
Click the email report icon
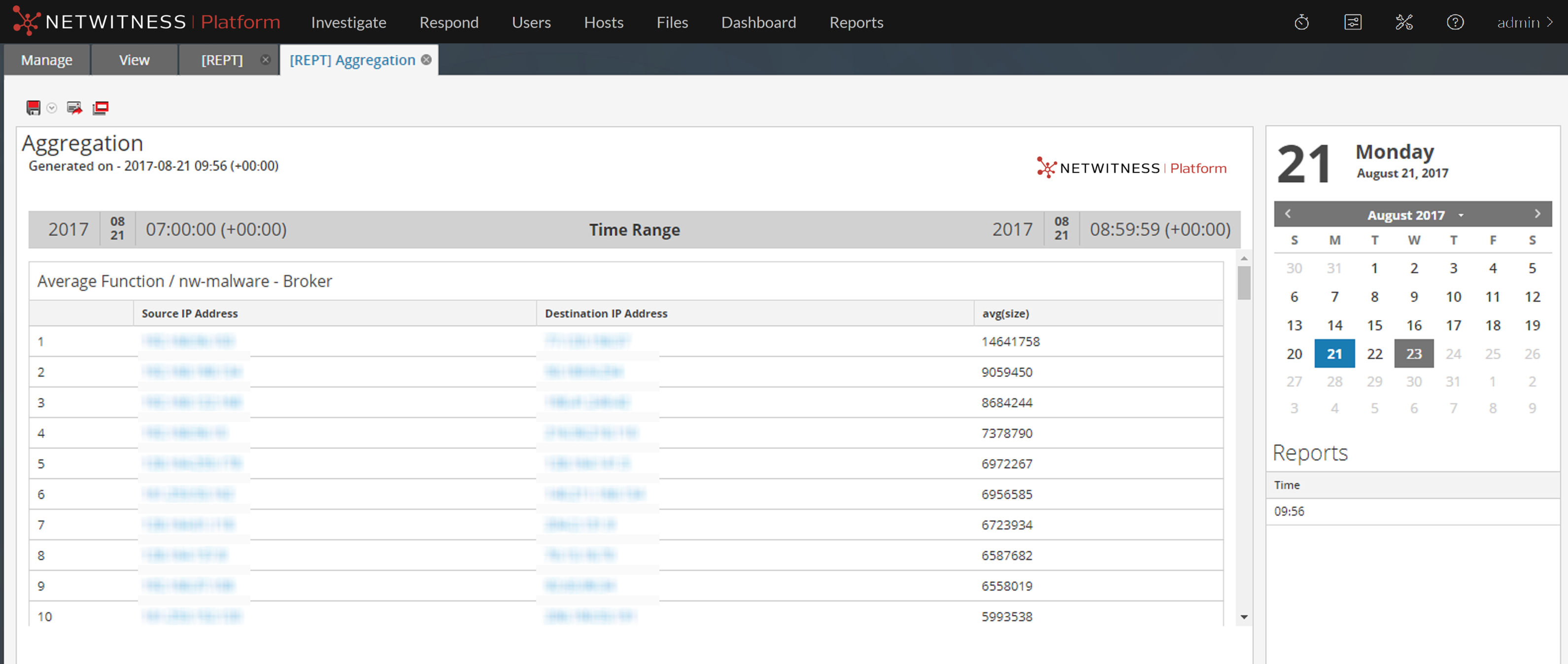click(x=74, y=108)
